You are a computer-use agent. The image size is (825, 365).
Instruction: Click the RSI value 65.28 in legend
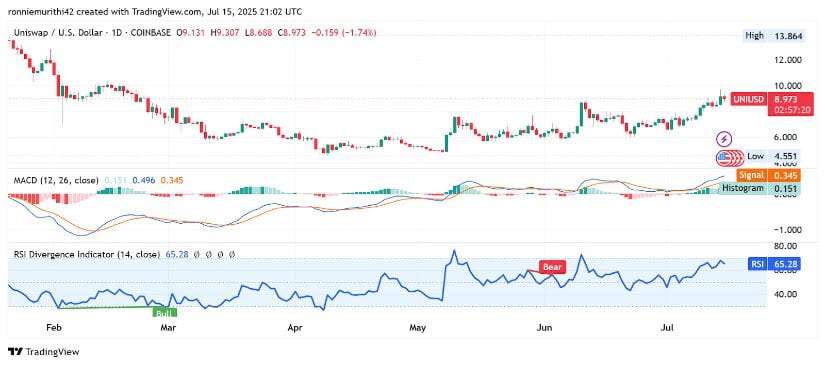click(176, 255)
